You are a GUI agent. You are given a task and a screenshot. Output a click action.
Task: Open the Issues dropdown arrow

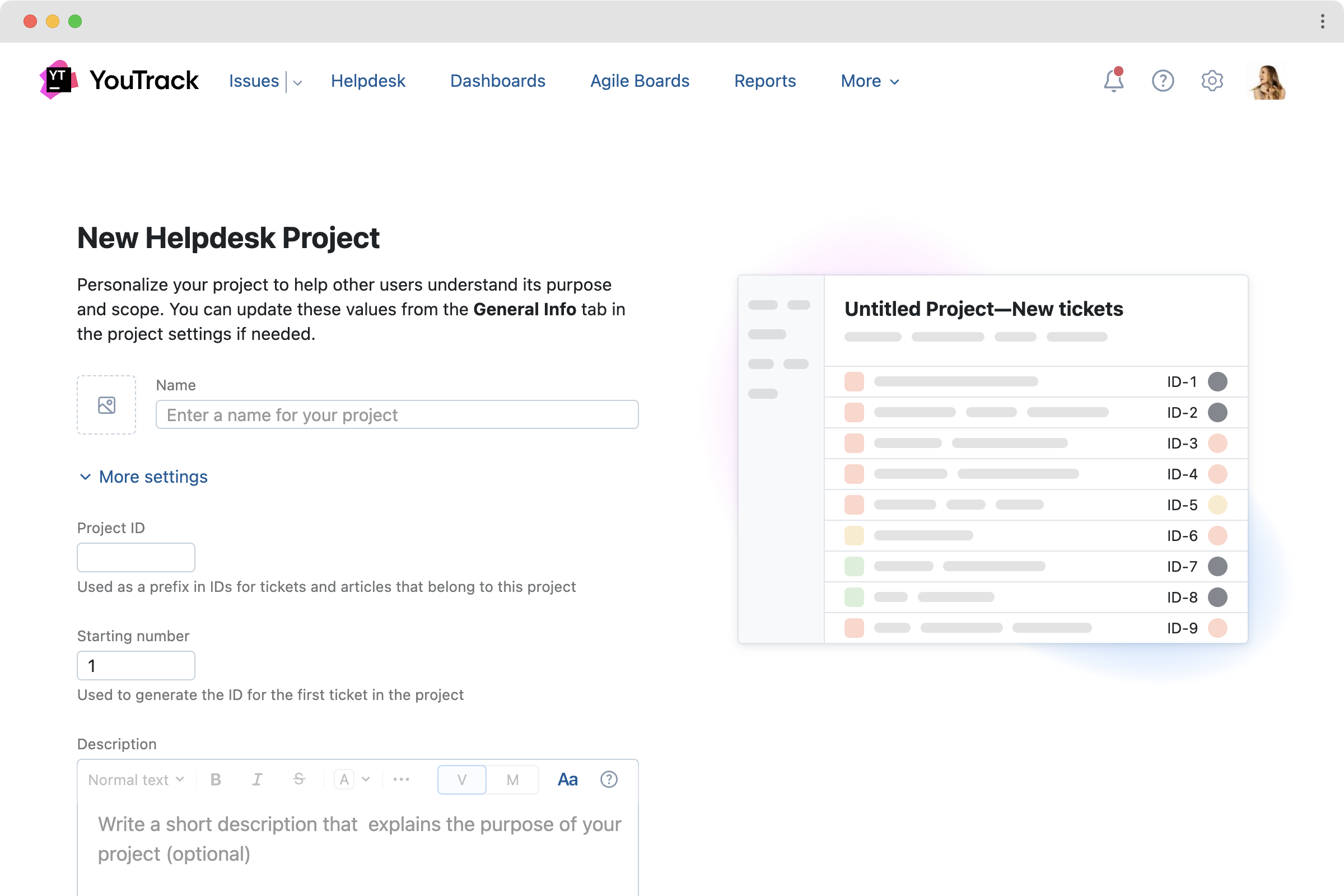[298, 82]
